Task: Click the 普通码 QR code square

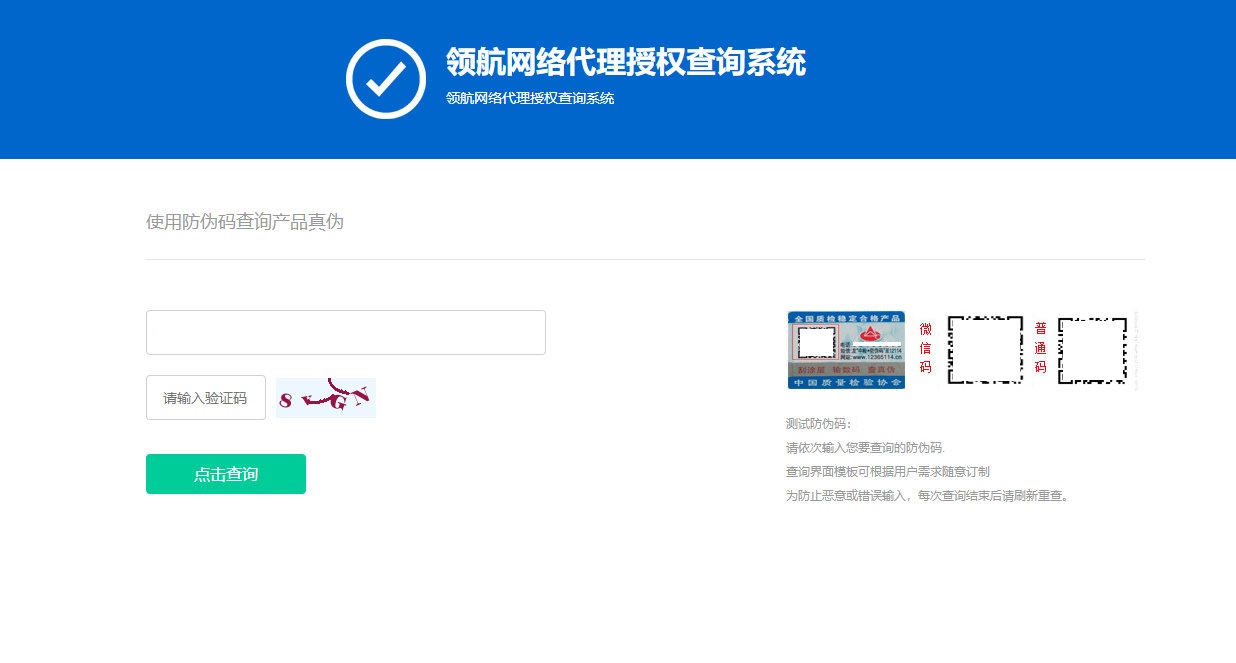Action: click(1094, 349)
